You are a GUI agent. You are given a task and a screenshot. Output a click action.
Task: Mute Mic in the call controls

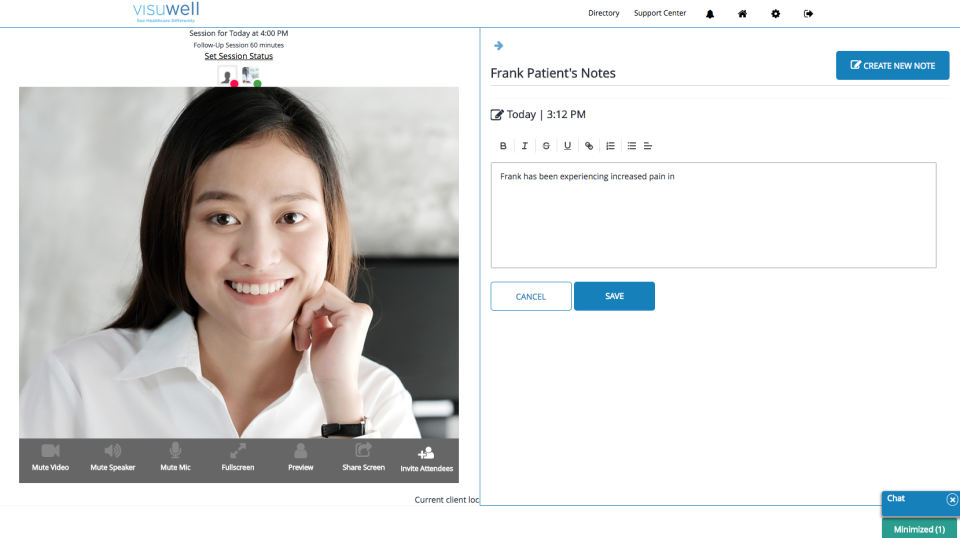tap(175, 458)
